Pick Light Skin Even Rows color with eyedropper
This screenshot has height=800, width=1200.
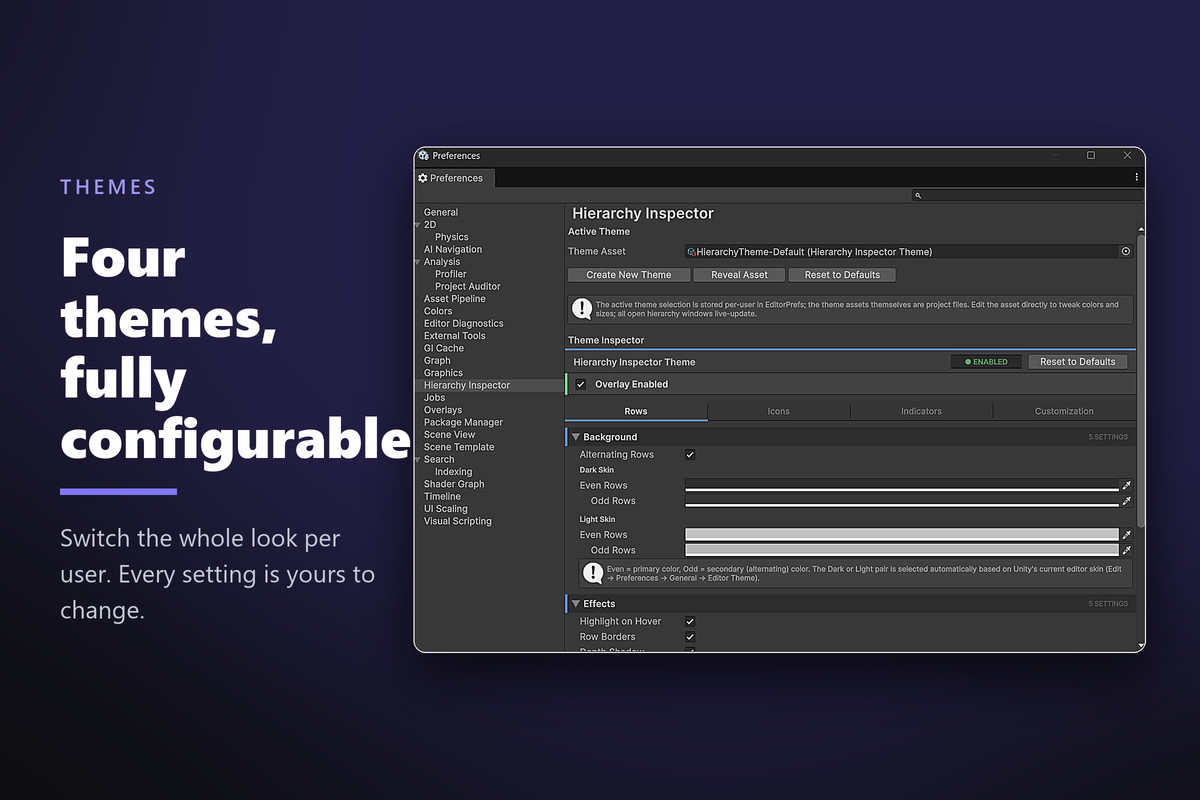coord(1126,535)
